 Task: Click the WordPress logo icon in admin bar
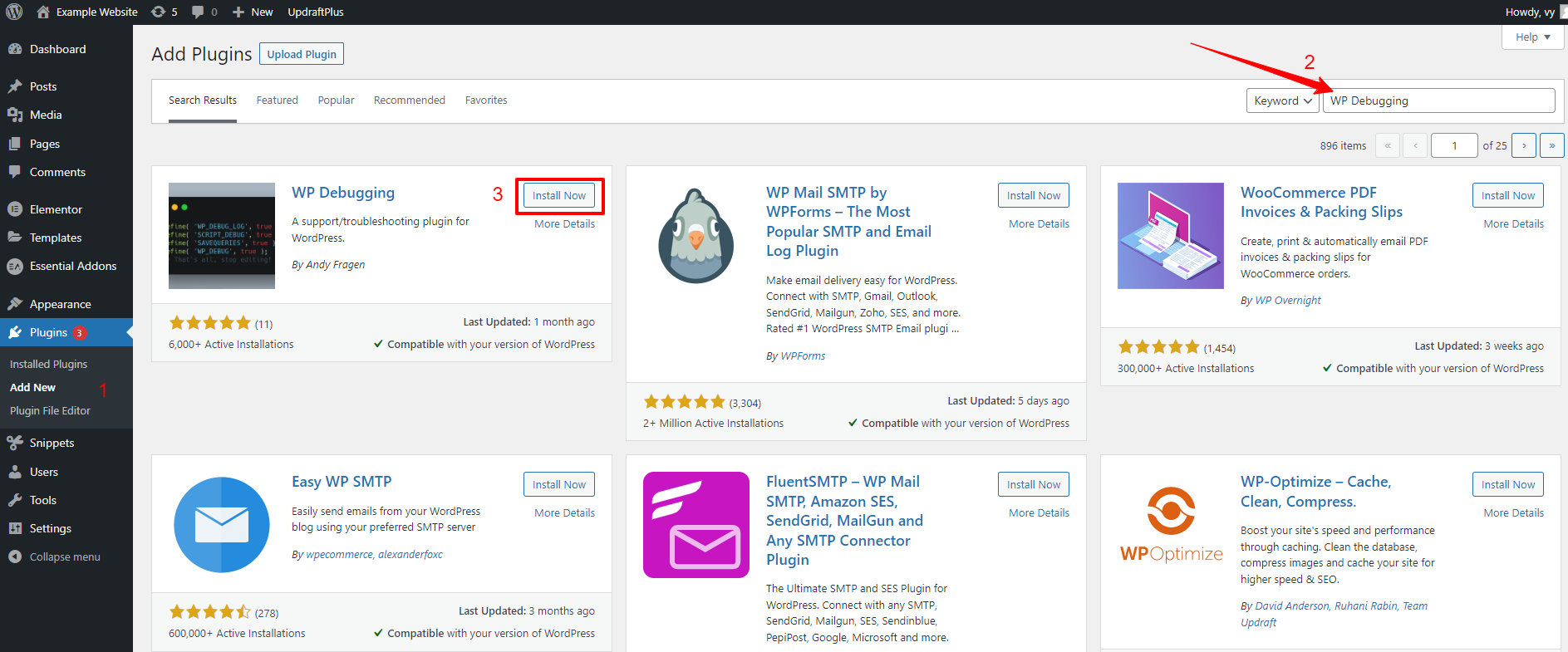tap(14, 12)
